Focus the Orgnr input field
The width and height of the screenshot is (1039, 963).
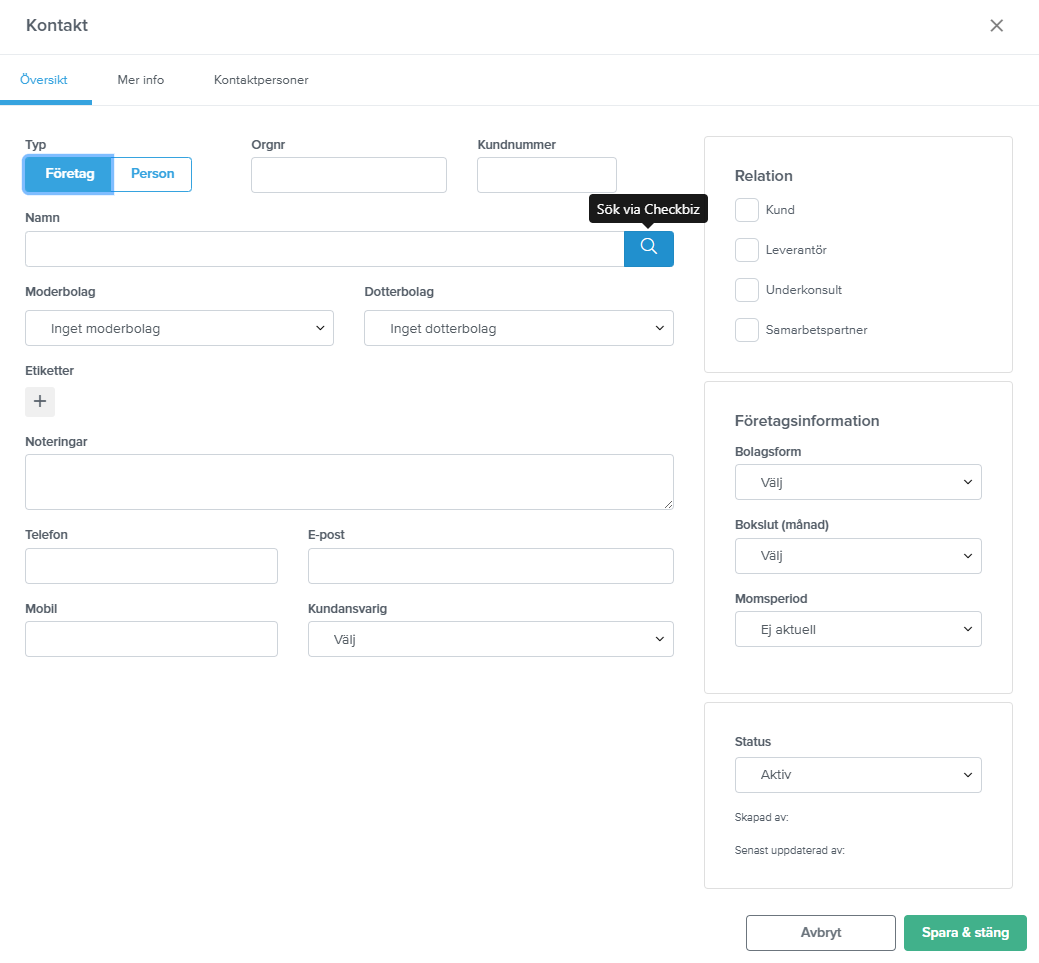click(x=348, y=175)
